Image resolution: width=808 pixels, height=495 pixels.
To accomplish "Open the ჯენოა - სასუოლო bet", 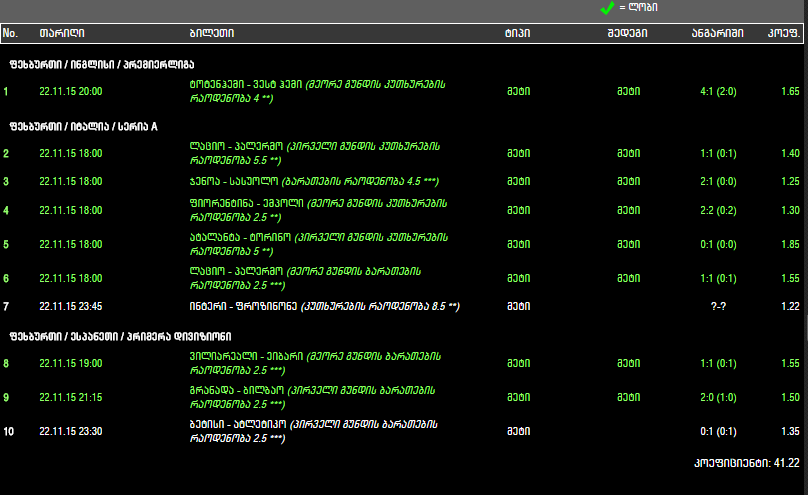I will (x=314, y=181).
